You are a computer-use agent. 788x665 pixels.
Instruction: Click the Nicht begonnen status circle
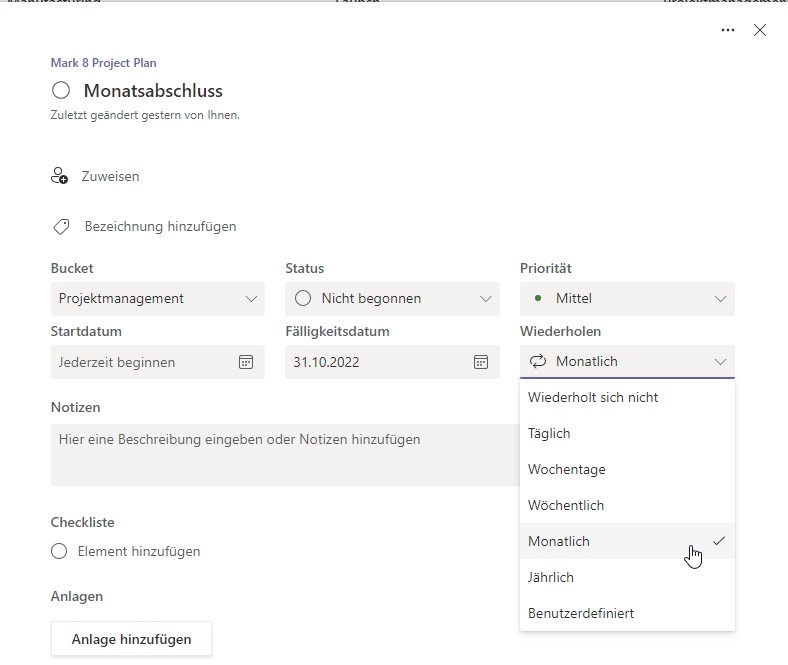pyautogui.click(x=303, y=298)
